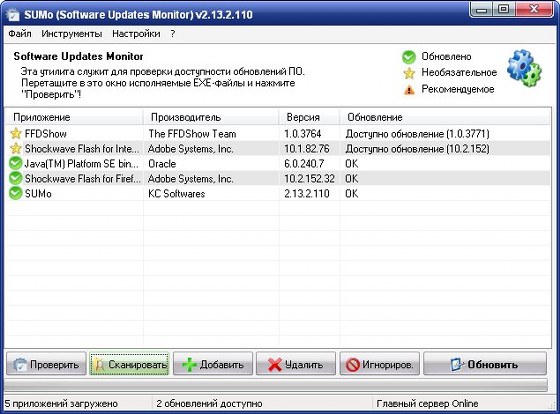
Task: Sort by the Версия column header
Action: tap(309, 117)
